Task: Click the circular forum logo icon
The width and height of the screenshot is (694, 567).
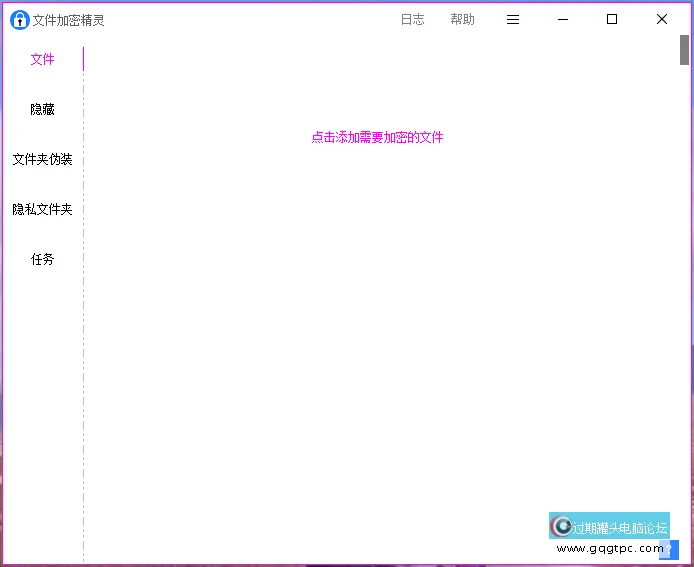Action: click(562, 527)
